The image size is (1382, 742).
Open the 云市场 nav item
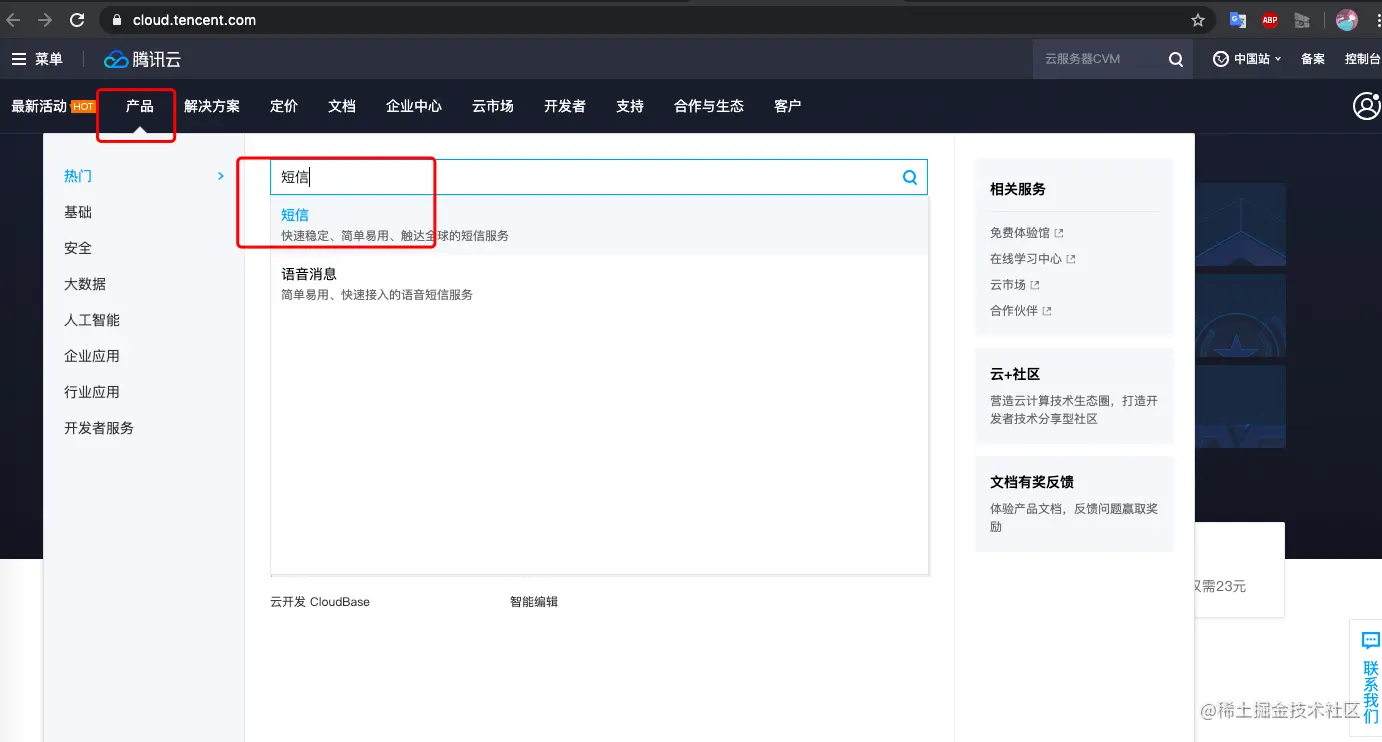coord(493,106)
